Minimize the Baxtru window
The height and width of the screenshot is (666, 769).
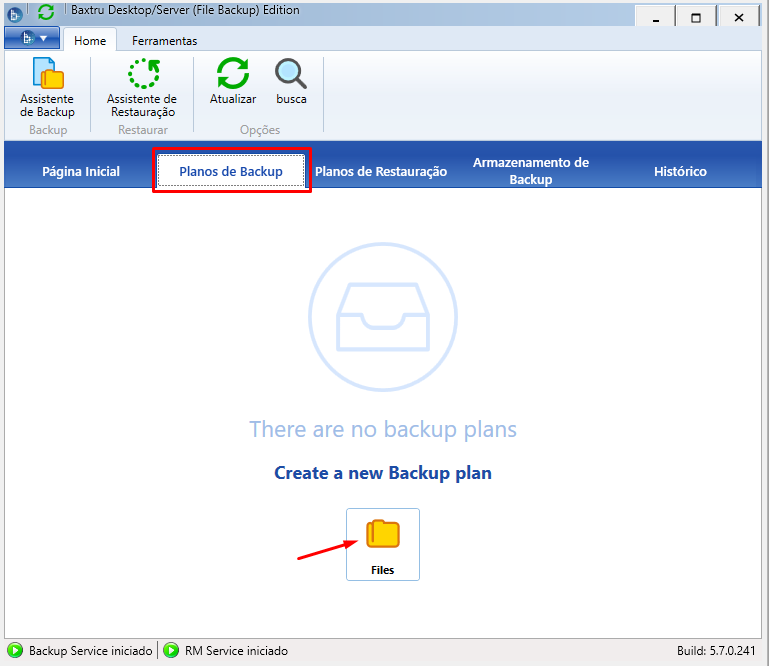(x=656, y=18)
